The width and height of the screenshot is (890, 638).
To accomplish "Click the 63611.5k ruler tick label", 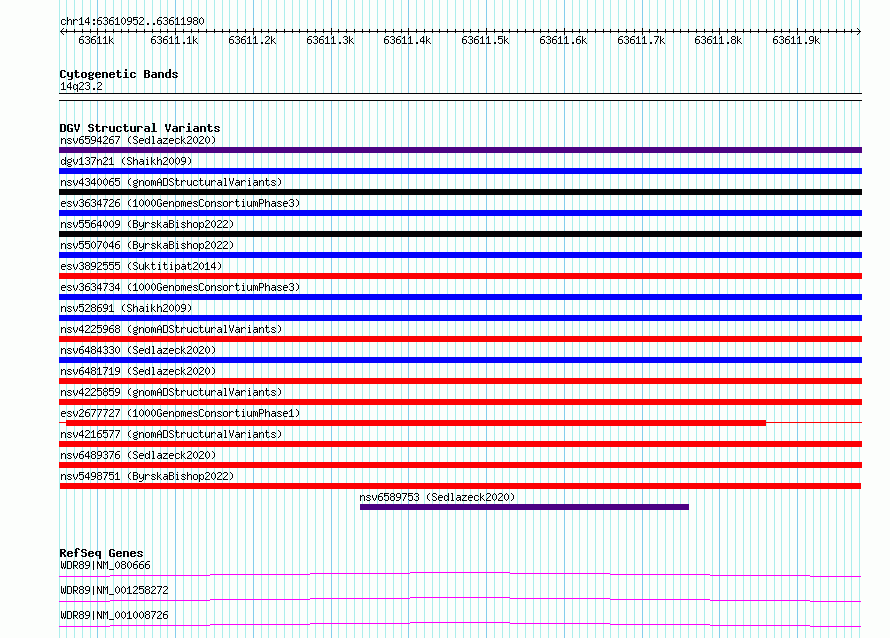I will pos(485,40).
